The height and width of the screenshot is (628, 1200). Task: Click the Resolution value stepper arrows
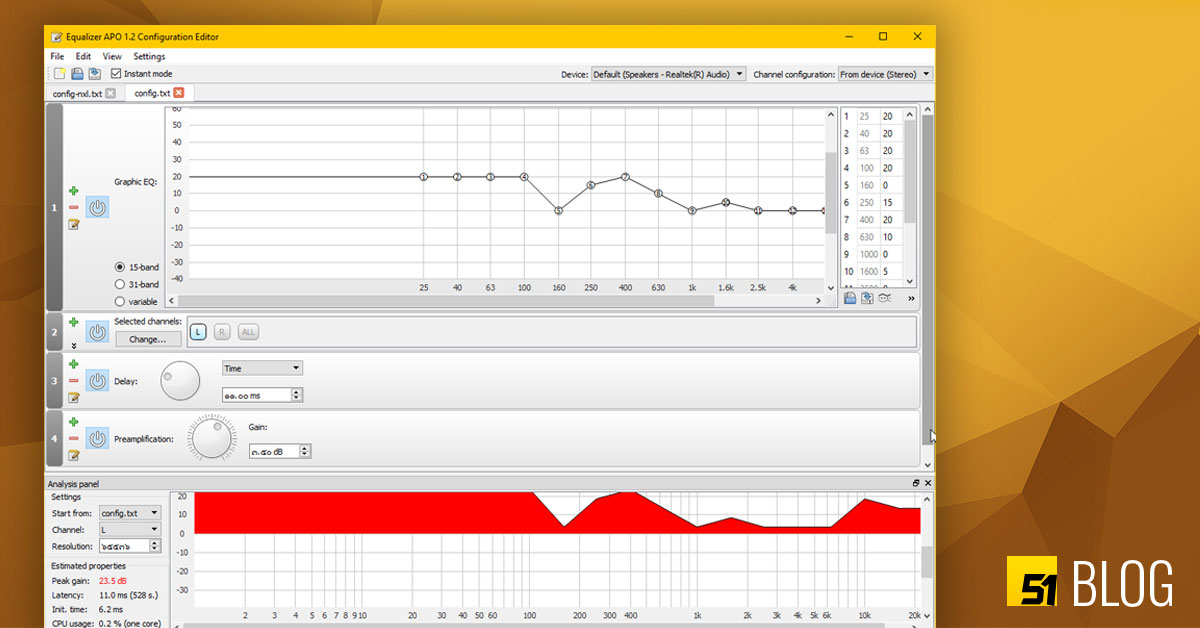pyautogui.click(x=154, y=546)
